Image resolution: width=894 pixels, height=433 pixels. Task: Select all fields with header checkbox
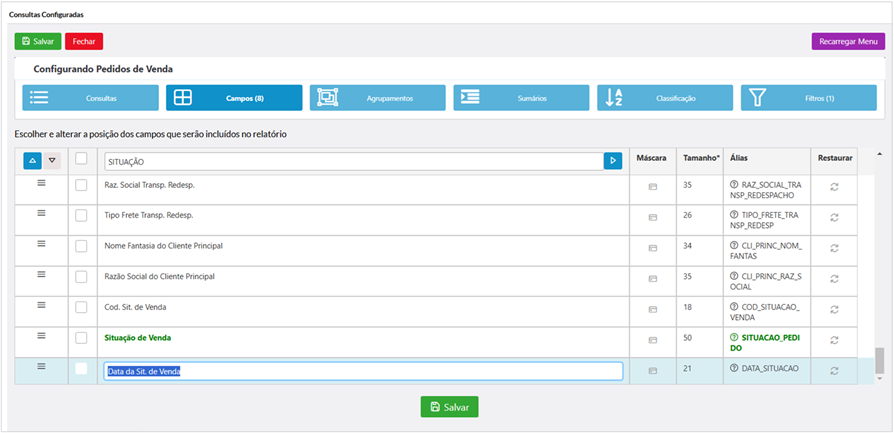pos(81,158)
